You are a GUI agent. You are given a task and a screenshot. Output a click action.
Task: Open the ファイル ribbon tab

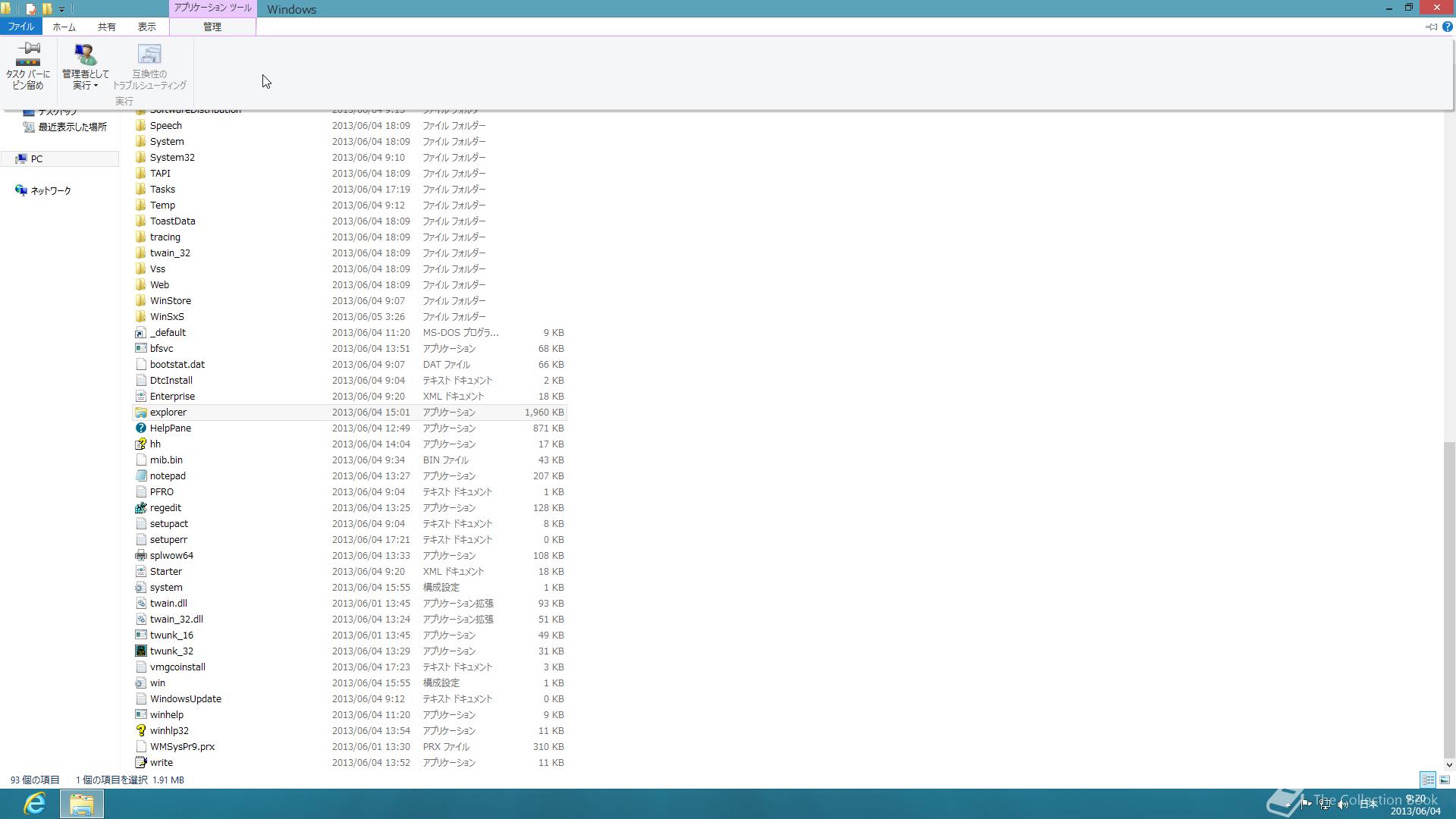click(21, 27)
